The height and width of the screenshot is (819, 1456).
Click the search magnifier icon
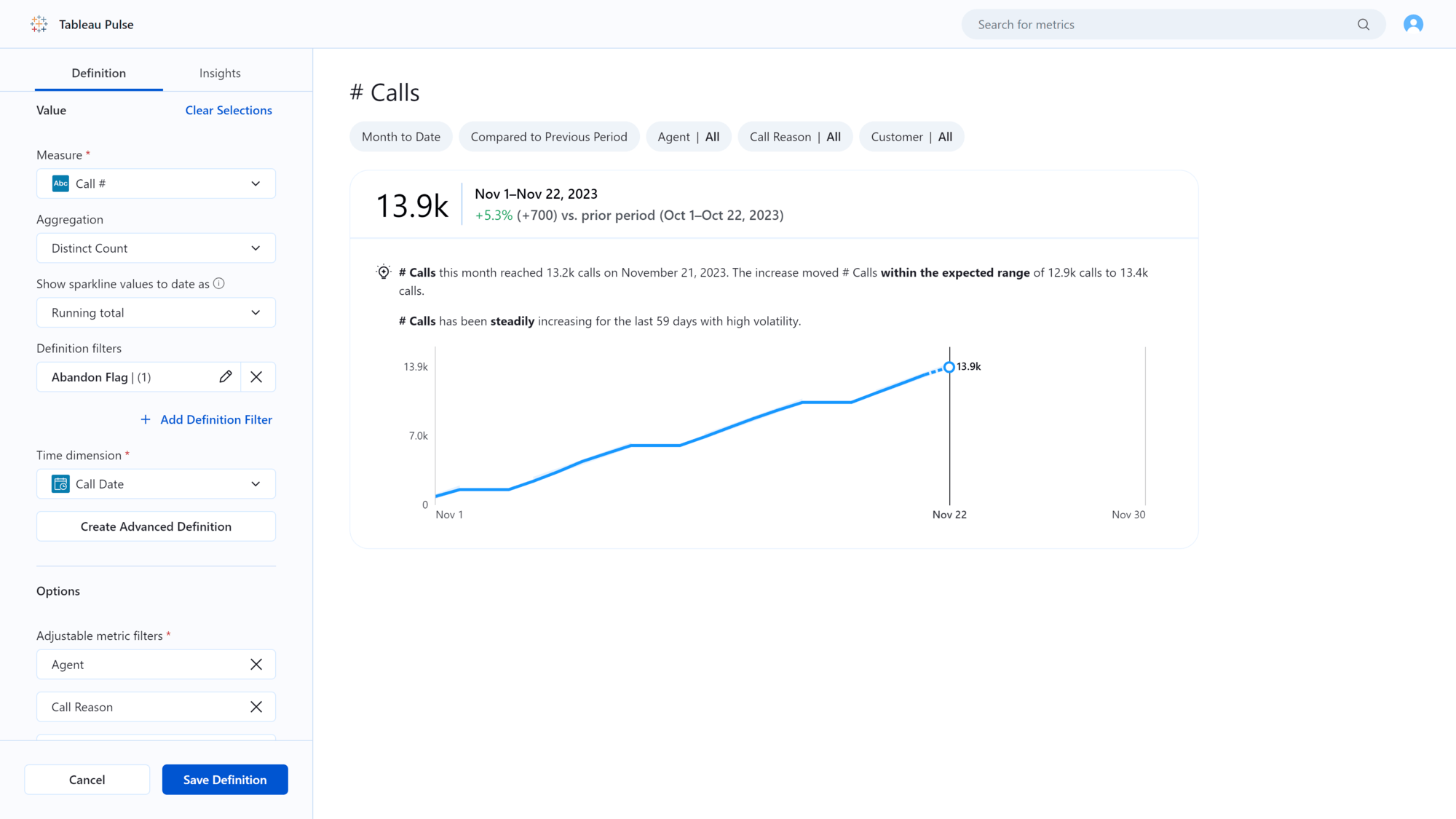(x=1364, y=24)
